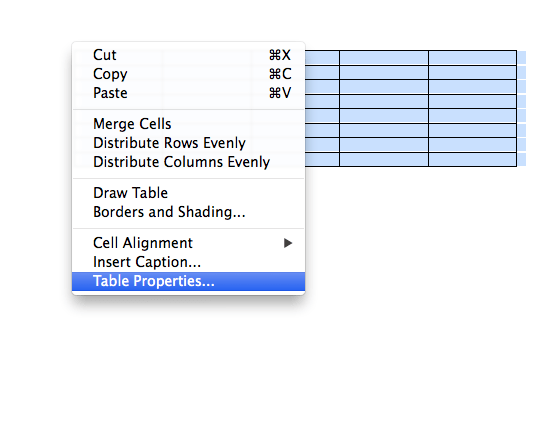Viewport: 555px width, 440px height.
Task: Activate the Draw Table option
Action: (x=188, y=193)
